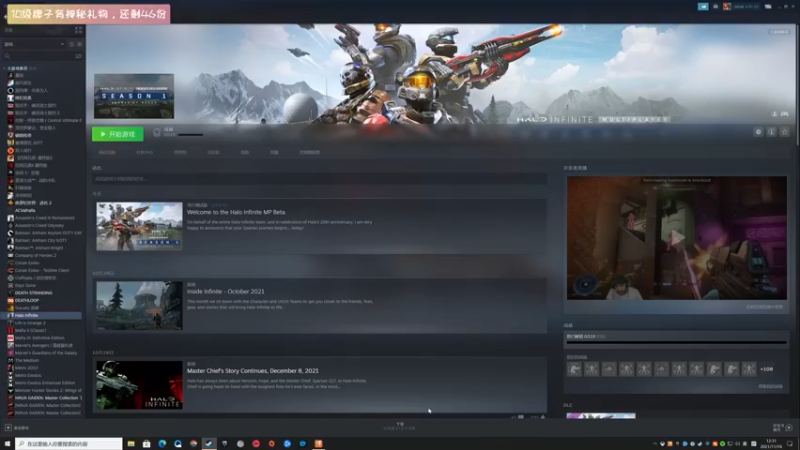Image resolution: width=800 pixels, height=450 pixels.
Task: Open the 指南 guides tab
Action: point(245,153)
